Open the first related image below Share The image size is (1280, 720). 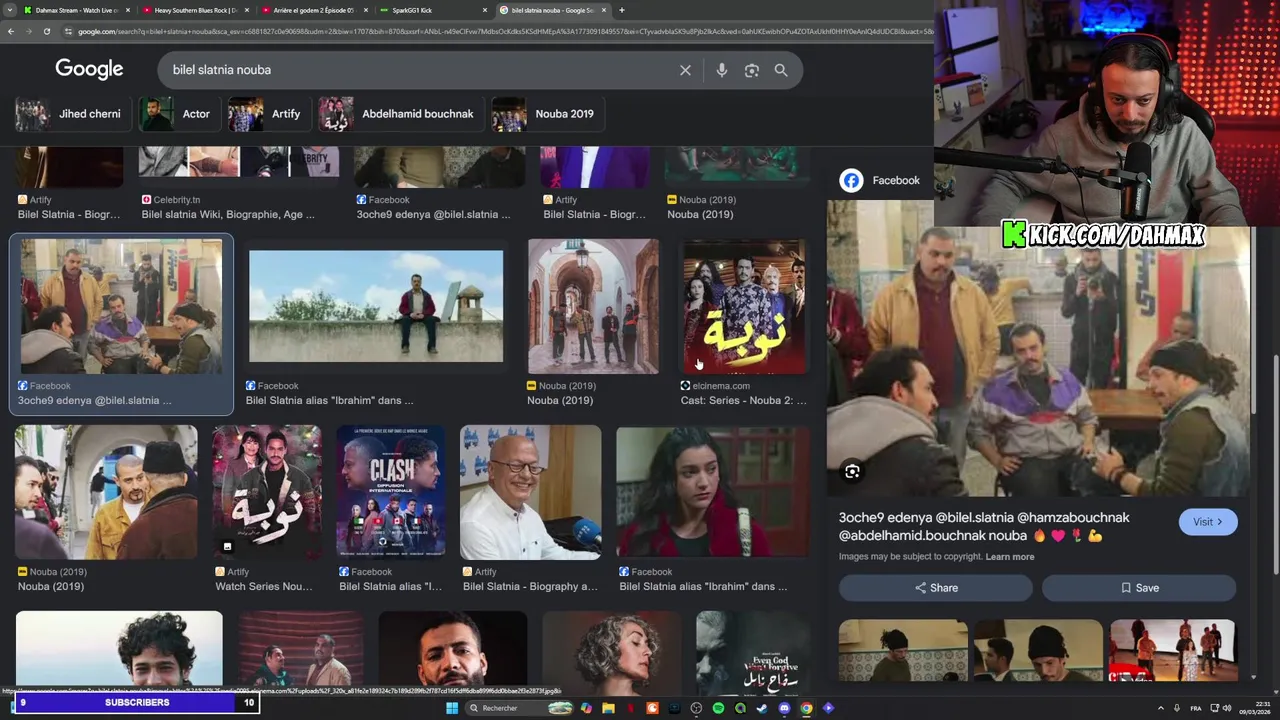click(x=903, y=650)
